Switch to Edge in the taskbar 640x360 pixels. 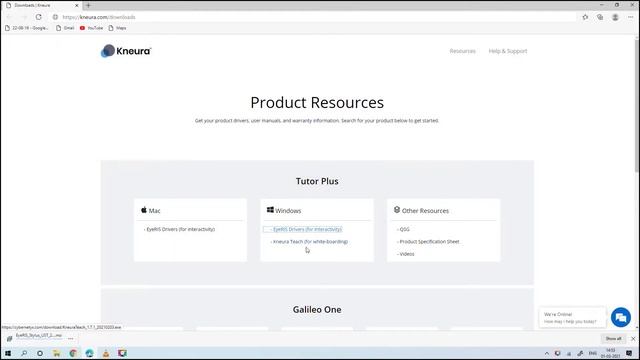point(89,353)
